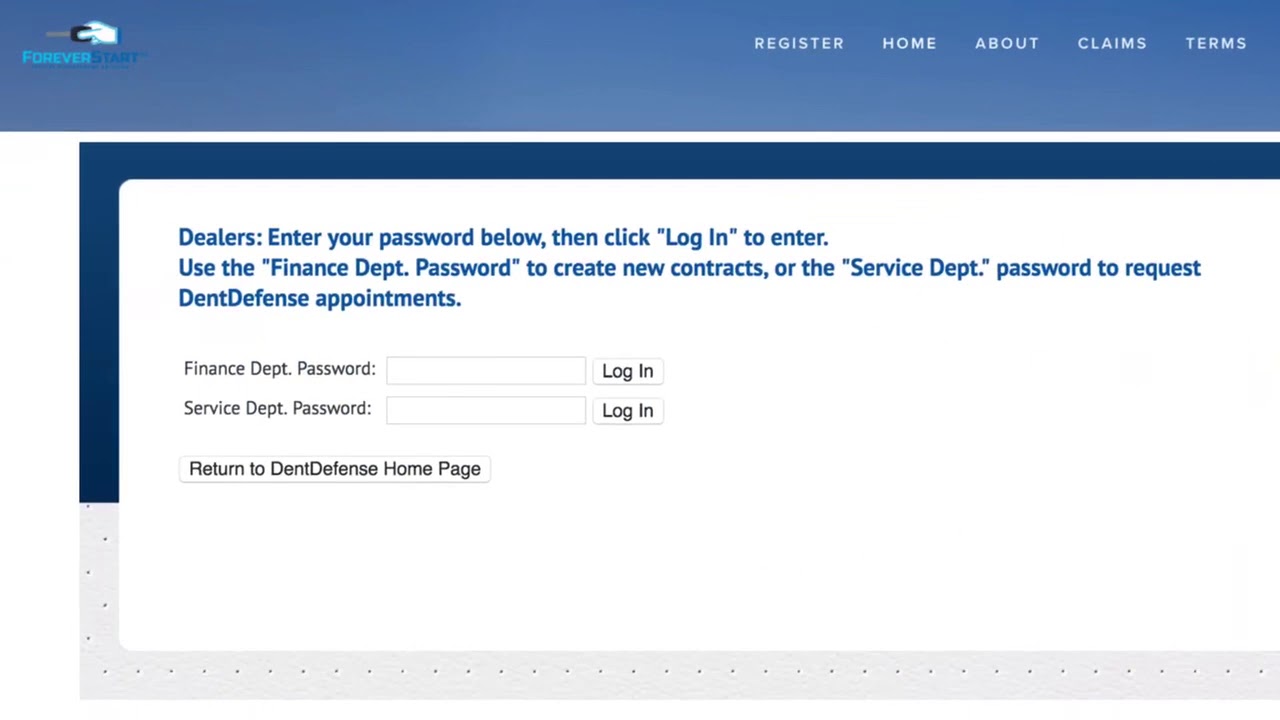This screenshot has width=1280, height=720.
Task: Click the "DentDefense appointments." instruction text
Action: 319,298
